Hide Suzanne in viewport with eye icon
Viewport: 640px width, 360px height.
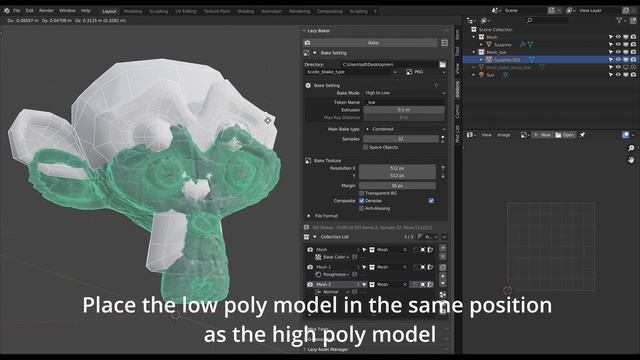pyautogui.click(x=618, y=44)
